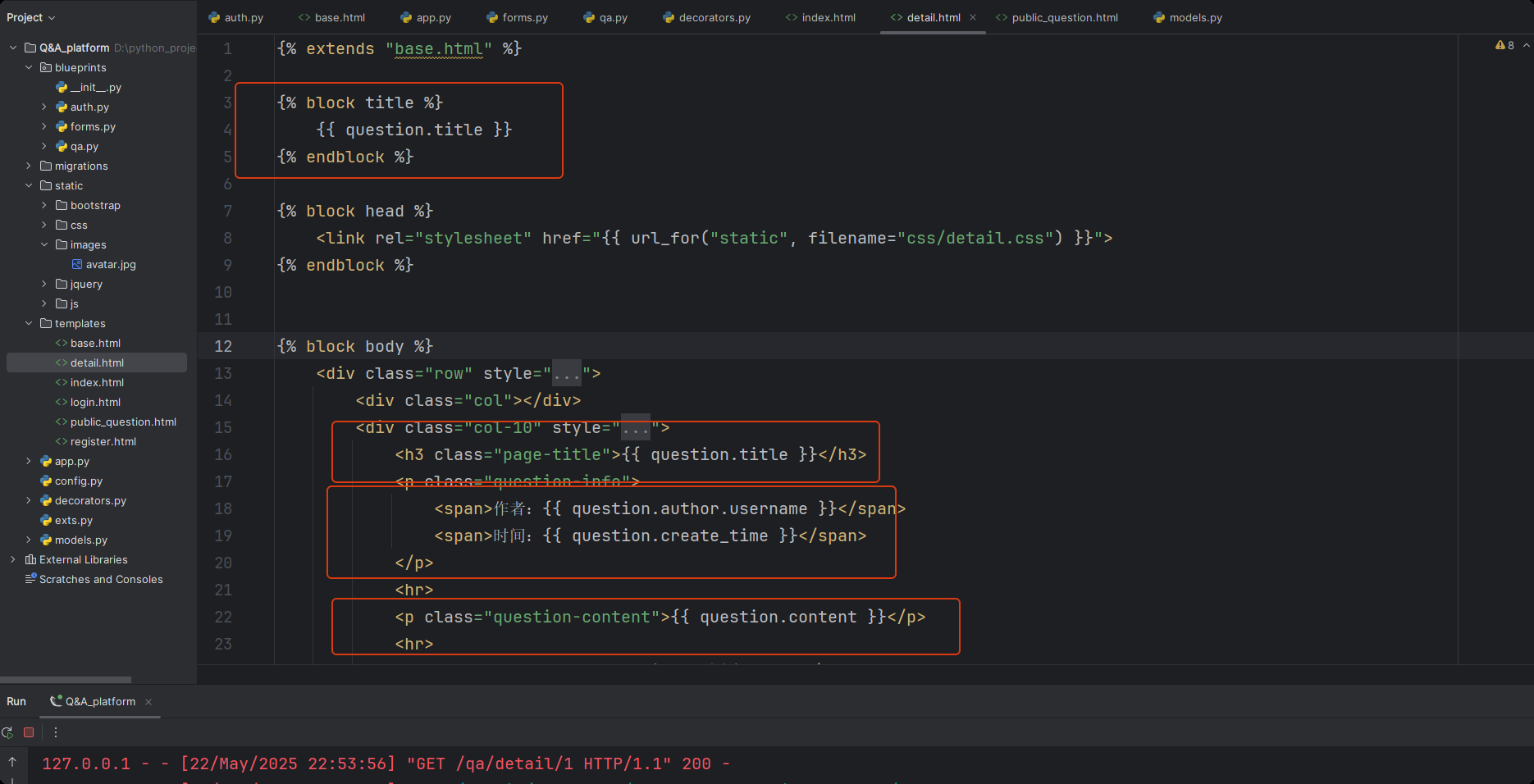The image size is (1534, 784).
Task: Expand the migrations folder
Action: pos(29,166)
